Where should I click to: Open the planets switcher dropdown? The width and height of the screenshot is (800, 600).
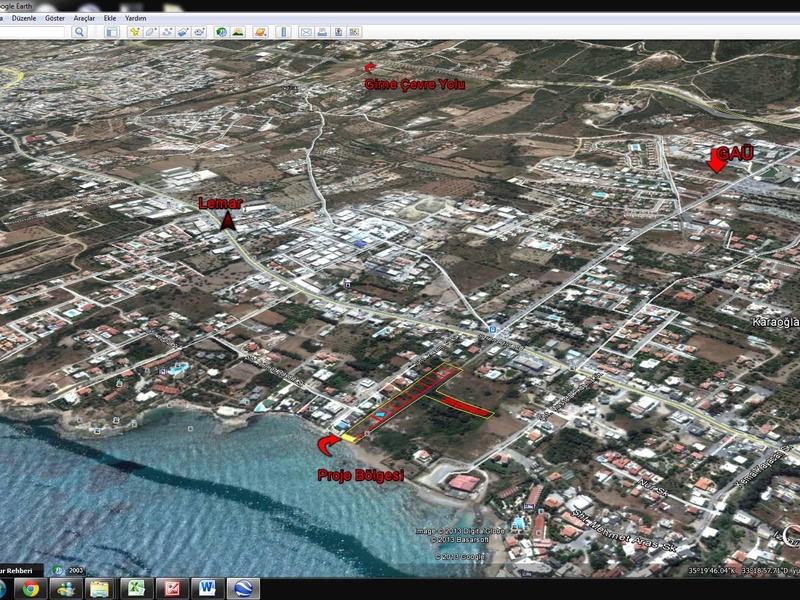(260, 32)
